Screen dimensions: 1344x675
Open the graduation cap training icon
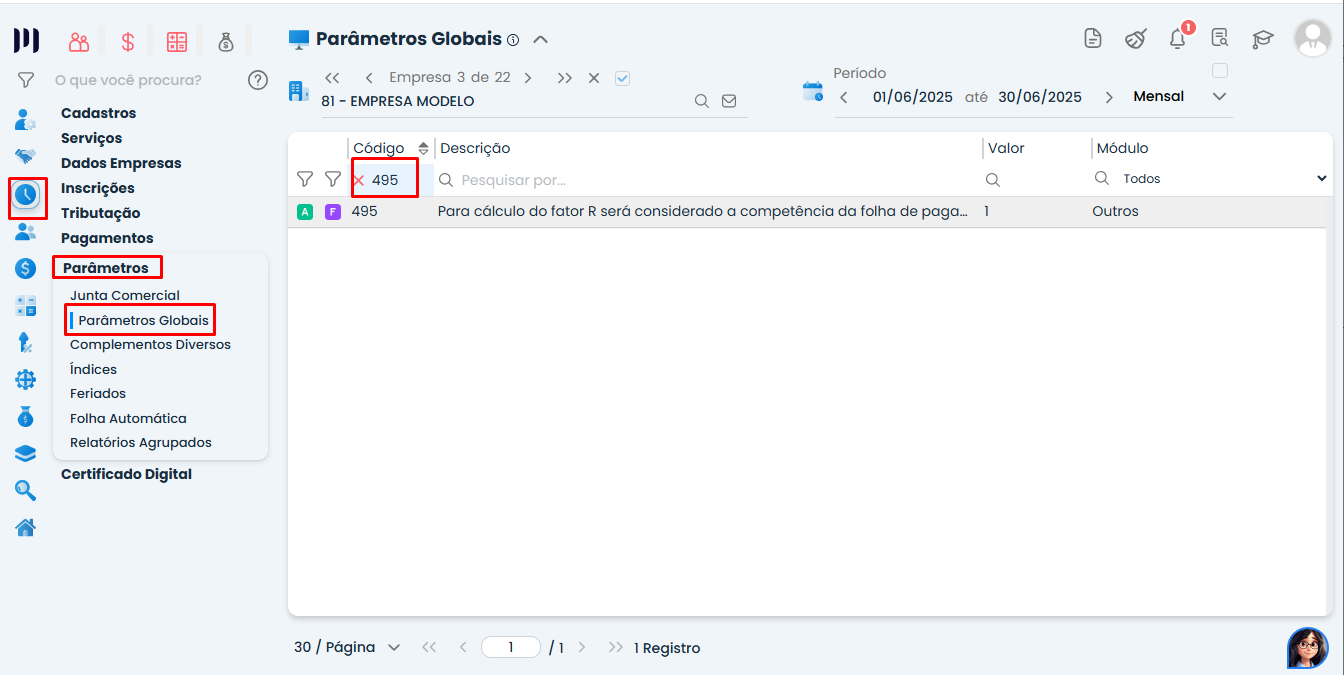tap(1263, 39)
